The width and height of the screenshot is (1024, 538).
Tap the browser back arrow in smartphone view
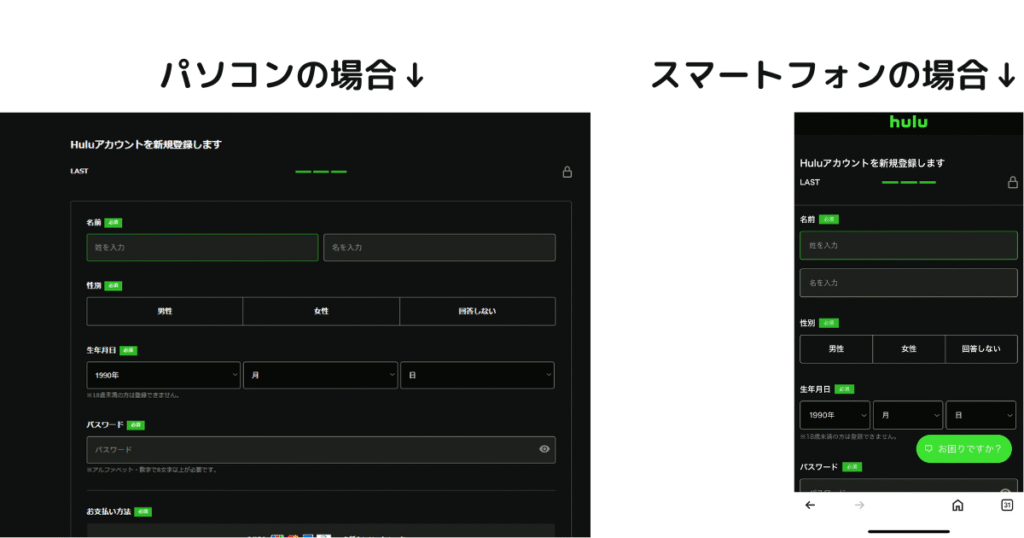(810, 505)
